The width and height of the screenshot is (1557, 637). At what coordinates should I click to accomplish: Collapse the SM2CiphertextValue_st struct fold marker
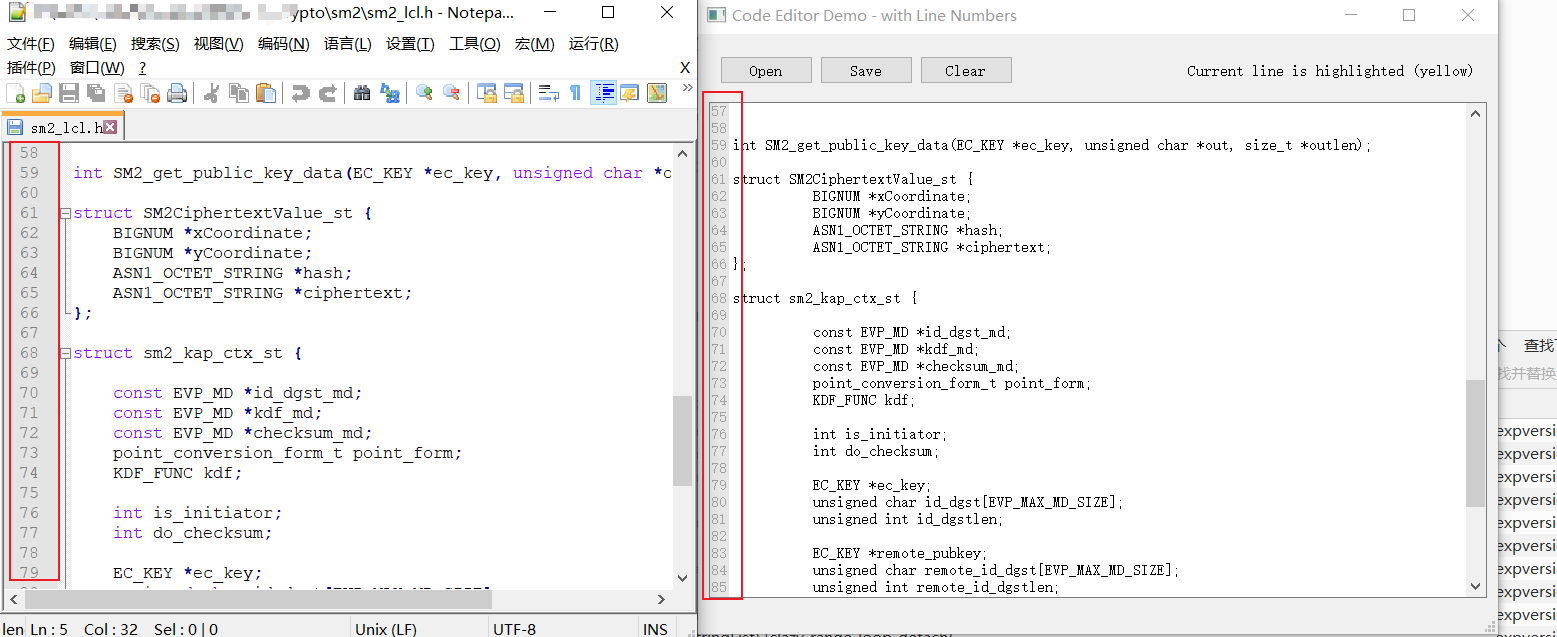[65, 213]
